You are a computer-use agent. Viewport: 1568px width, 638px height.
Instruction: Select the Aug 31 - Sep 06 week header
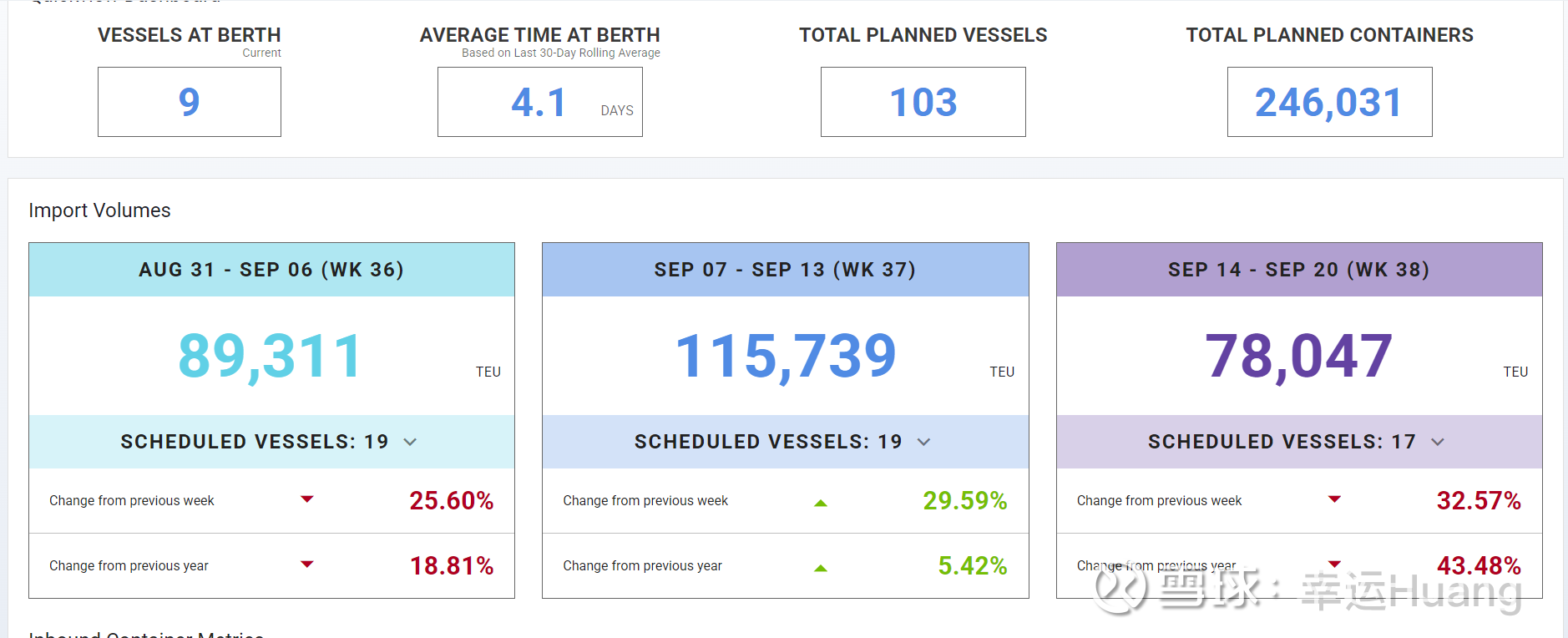[x=271, y=270]
